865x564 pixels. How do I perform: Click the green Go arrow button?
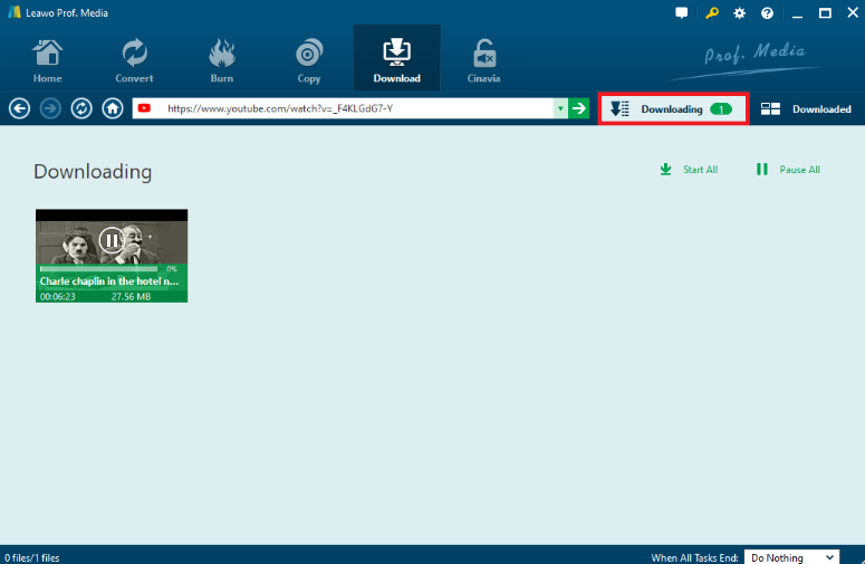pyautogui.click(x=579, y=108)
